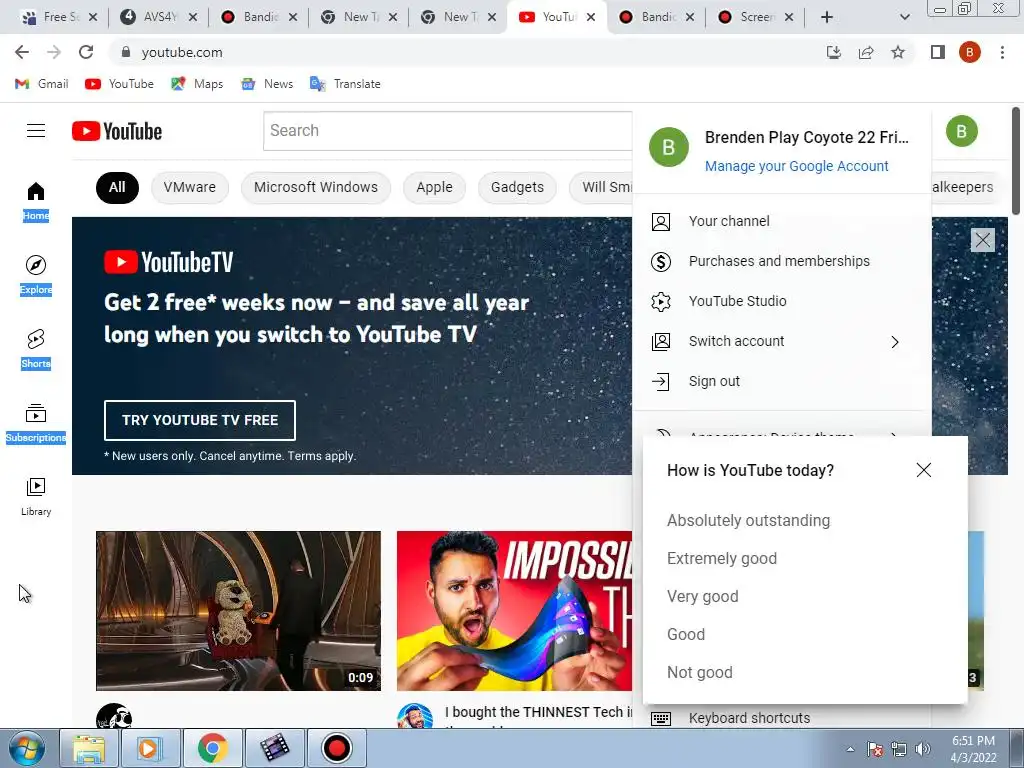Click browser Back arrow
Screen dimensions: 1024x768
22,52
